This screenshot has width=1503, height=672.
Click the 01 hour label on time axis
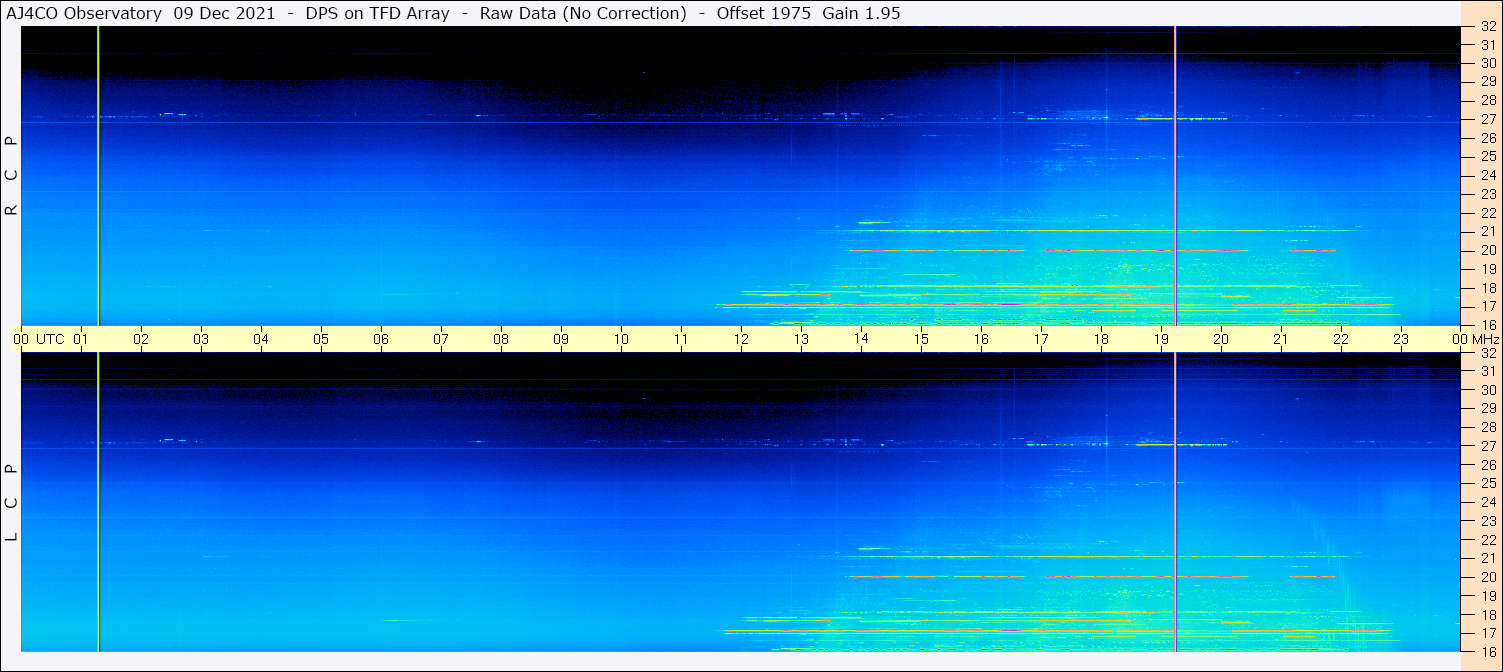pos(81,339)
